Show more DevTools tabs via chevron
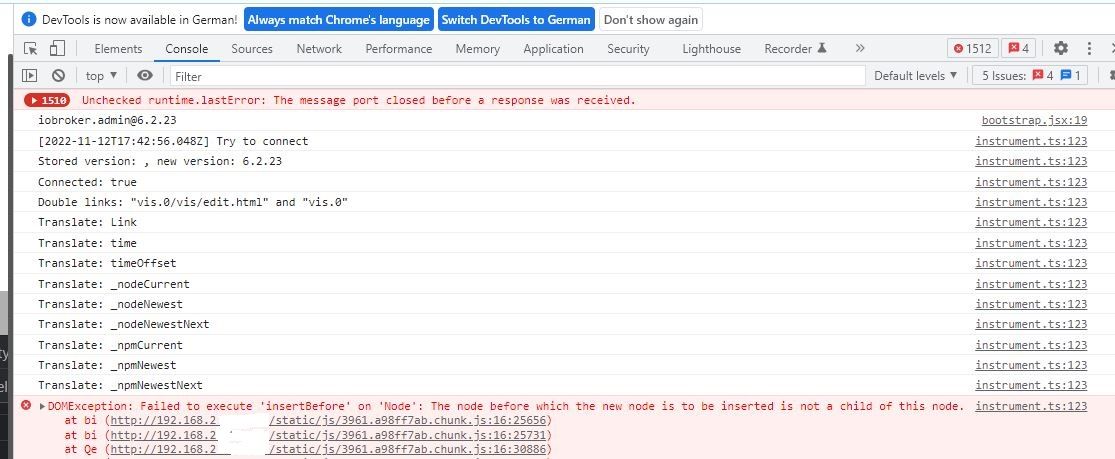The height and width of the screenshot is (459, 1115). (860, 48)
